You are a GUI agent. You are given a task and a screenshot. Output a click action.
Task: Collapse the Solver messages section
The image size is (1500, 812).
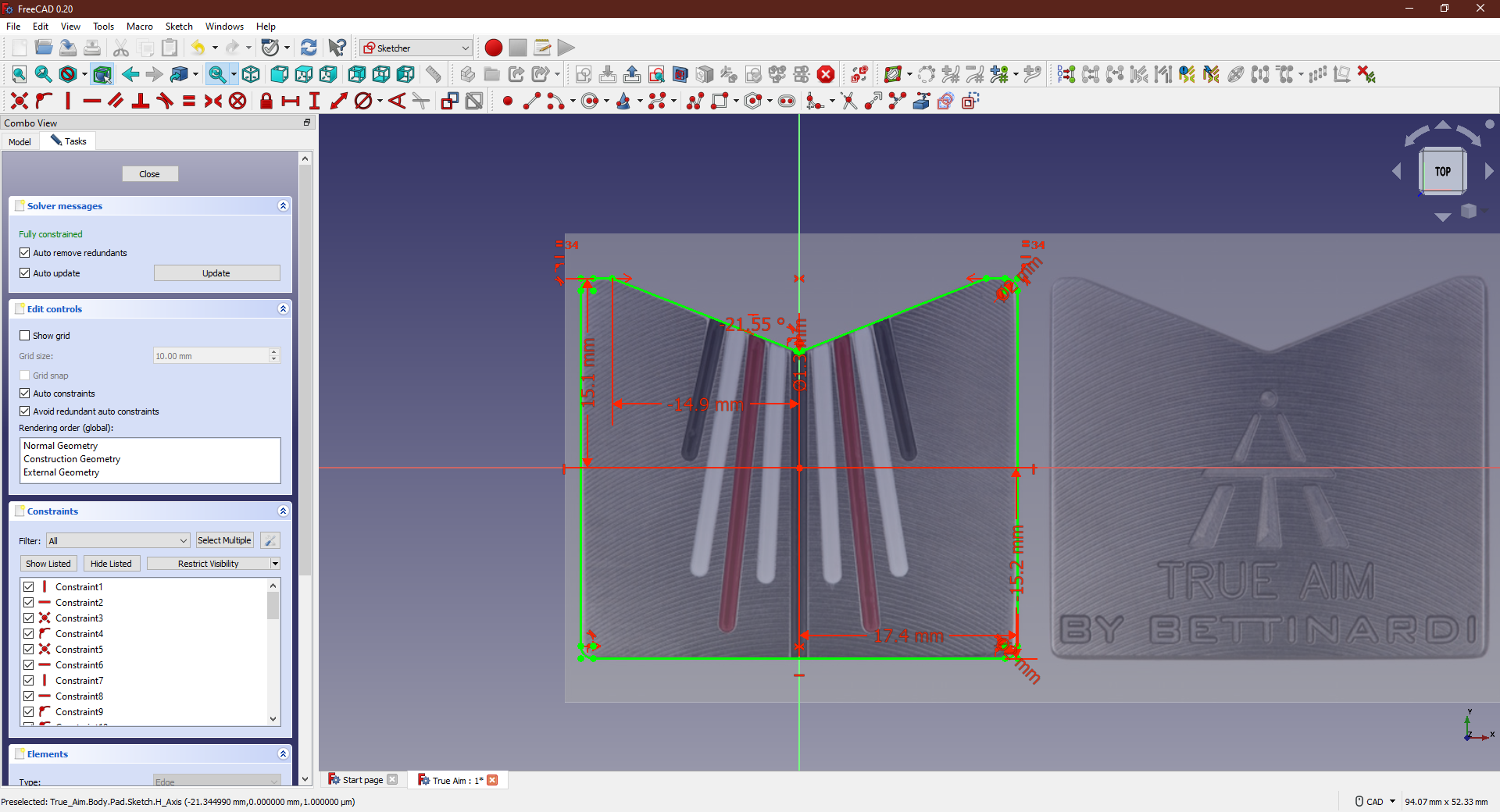(x=283, y=206)
